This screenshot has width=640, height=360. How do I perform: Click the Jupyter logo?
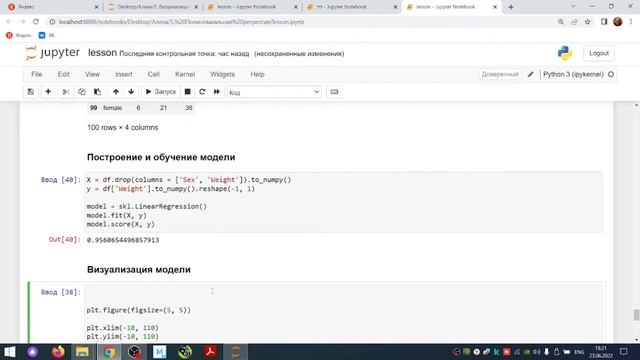(52, 53)
